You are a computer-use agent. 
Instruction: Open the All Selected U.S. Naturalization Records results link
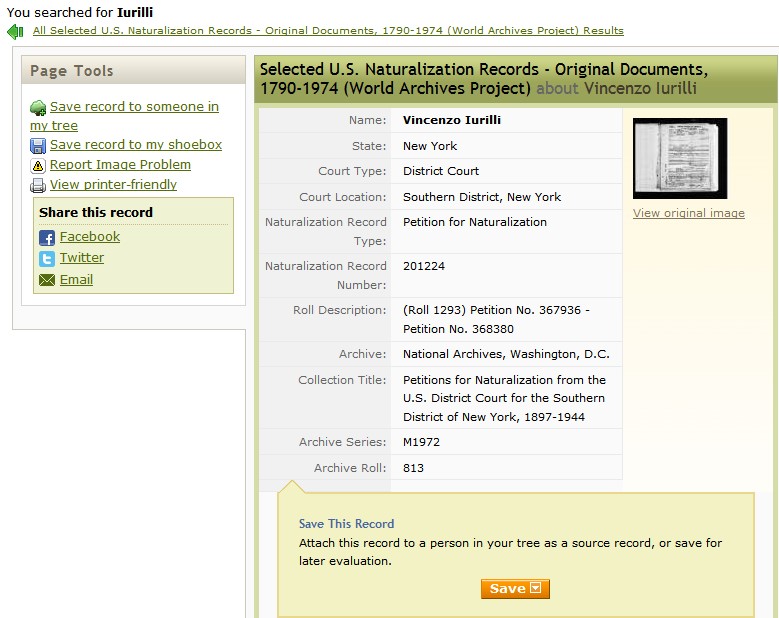coord(328,31)
